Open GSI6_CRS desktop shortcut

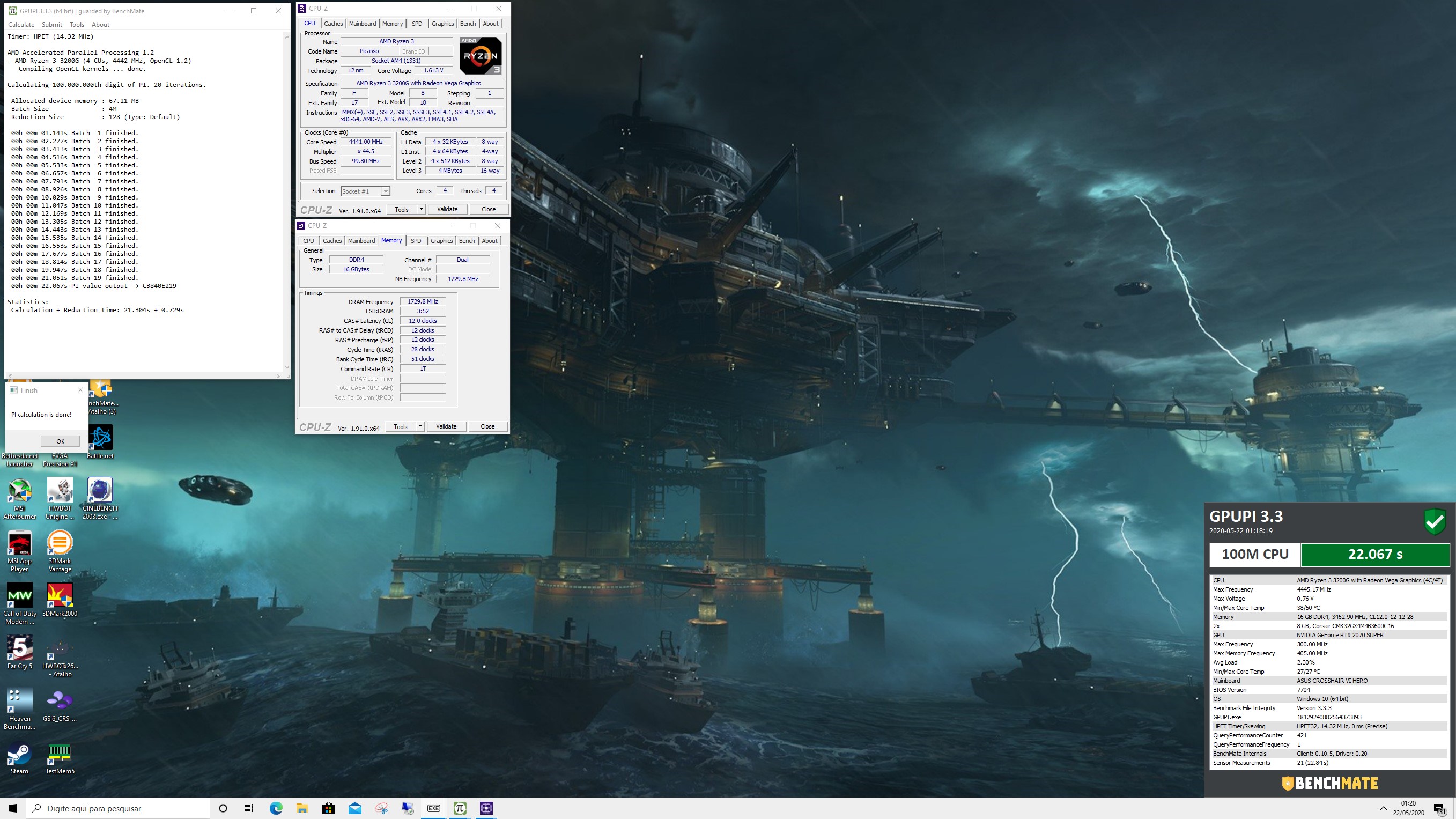click(x=60, y=705)
